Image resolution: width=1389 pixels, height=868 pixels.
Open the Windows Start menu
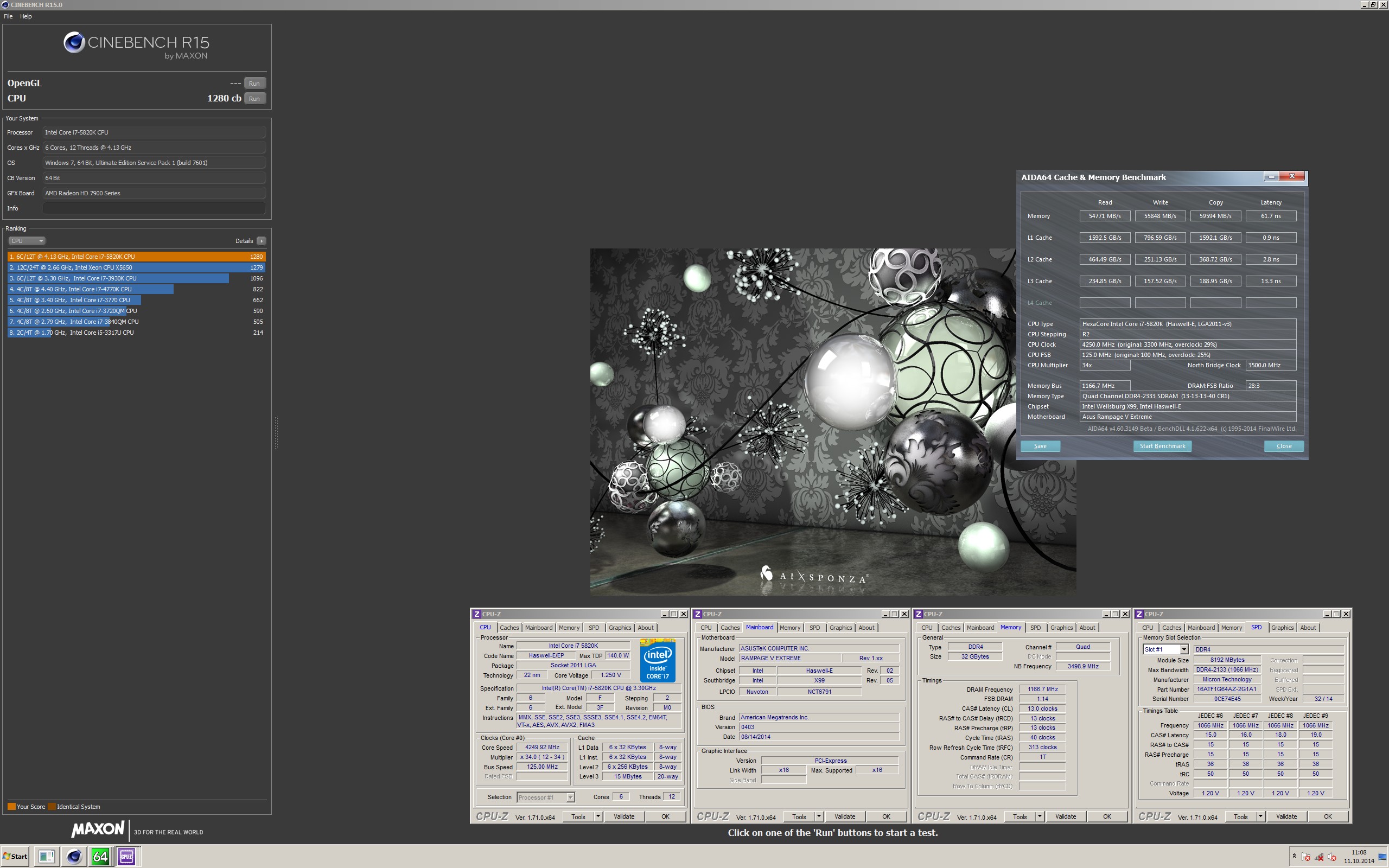pyautogui.click(x=15, y=856)
